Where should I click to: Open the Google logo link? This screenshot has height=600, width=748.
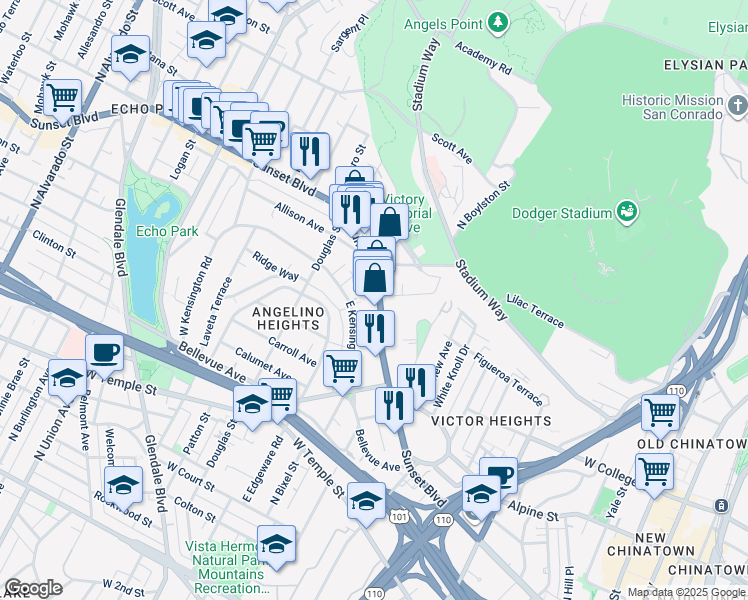tap(33, 589)
